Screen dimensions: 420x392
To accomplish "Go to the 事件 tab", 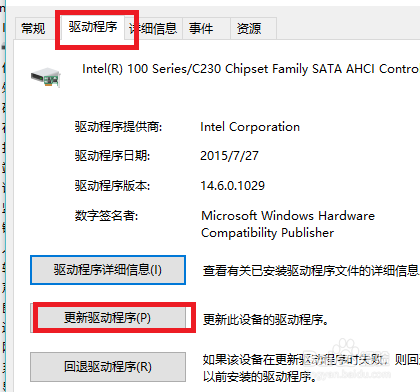I will coord(201,28).
